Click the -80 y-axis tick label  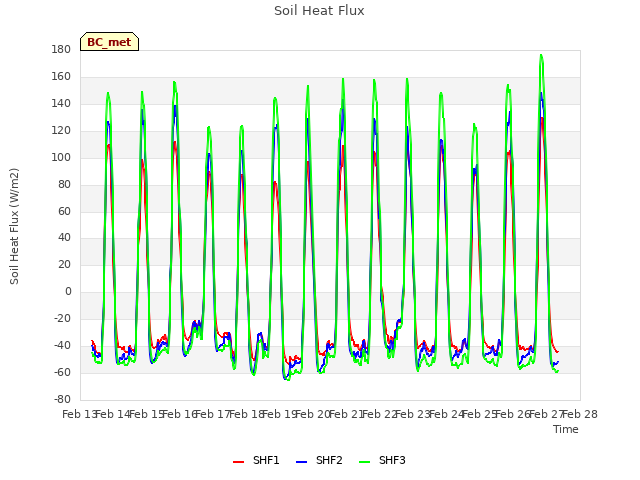(x=62, y=400)
